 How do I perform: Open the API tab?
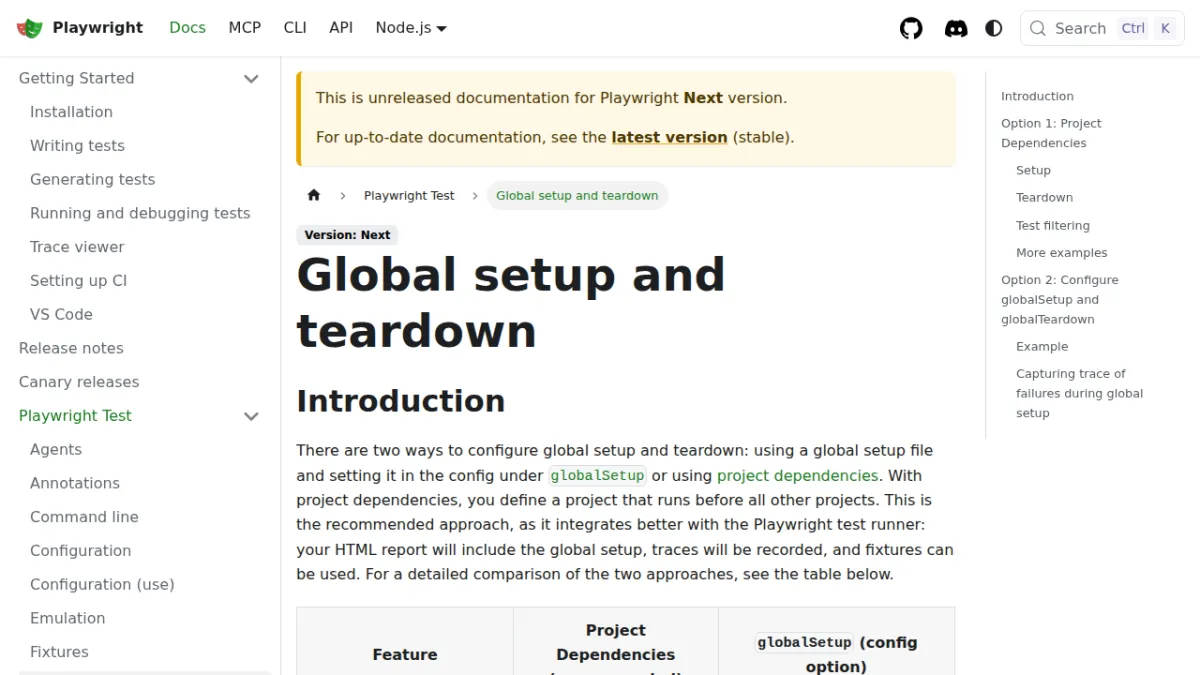click(341, 28)
